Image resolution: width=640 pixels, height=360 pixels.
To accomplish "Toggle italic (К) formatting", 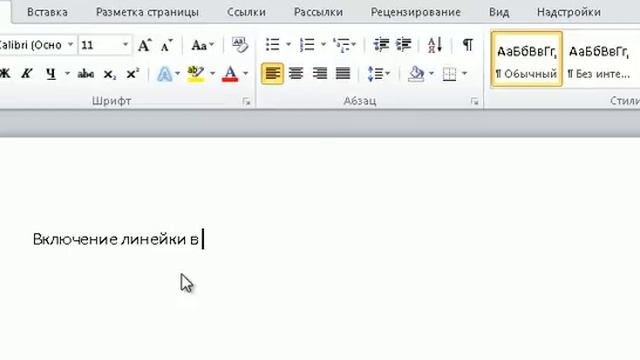I will pyautogui.click(x=27, y=73).
